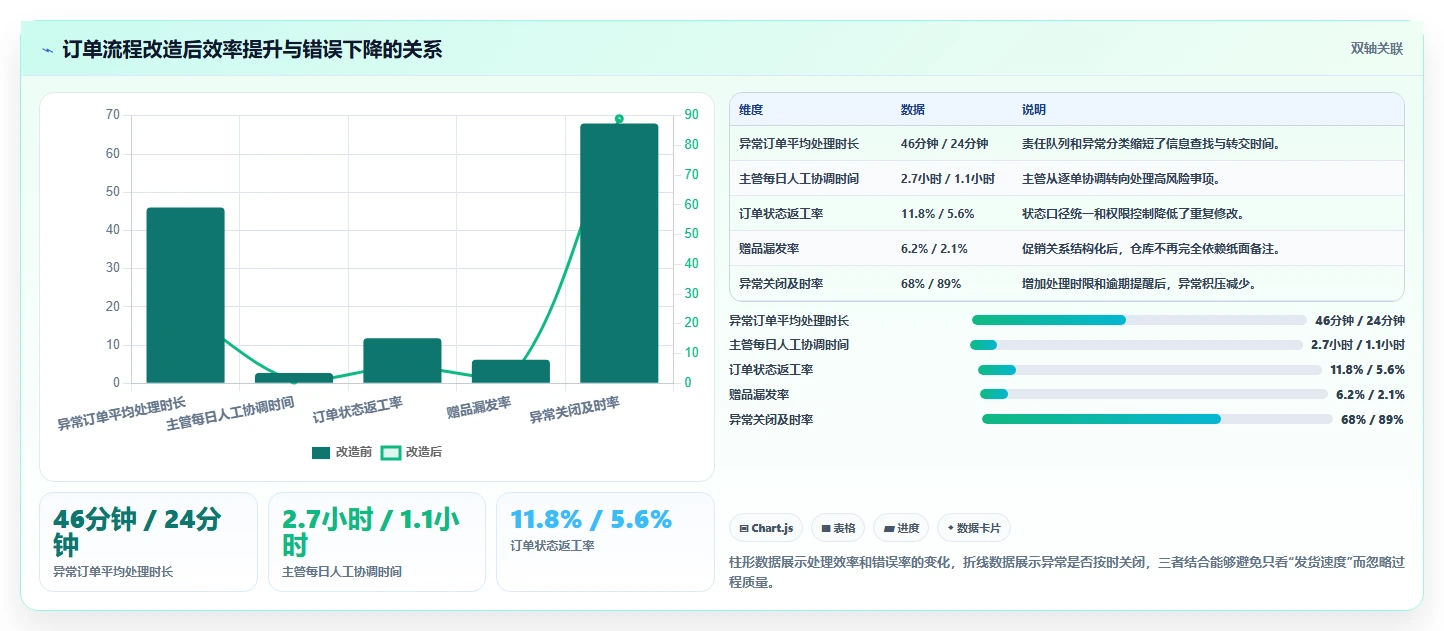Select table cell 2.7小时 / 1.1小时

[x=948, y=179]
